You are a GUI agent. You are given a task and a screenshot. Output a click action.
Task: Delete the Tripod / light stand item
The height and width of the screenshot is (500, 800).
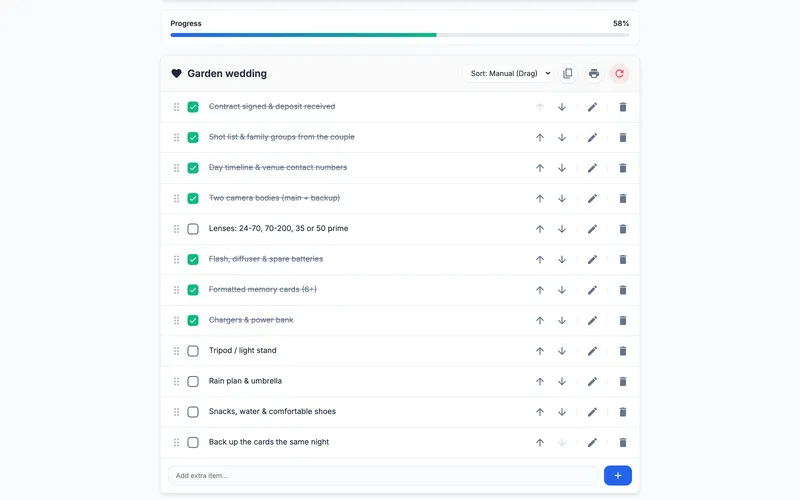622,351
